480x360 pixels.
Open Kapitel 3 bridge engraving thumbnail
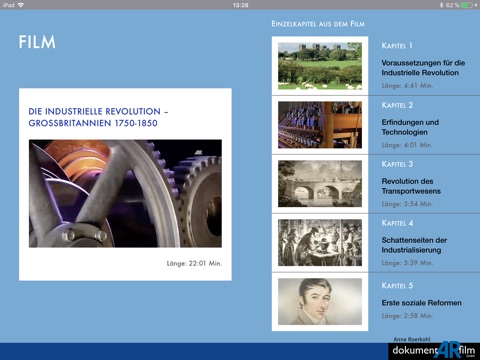[x=320, y=184]
